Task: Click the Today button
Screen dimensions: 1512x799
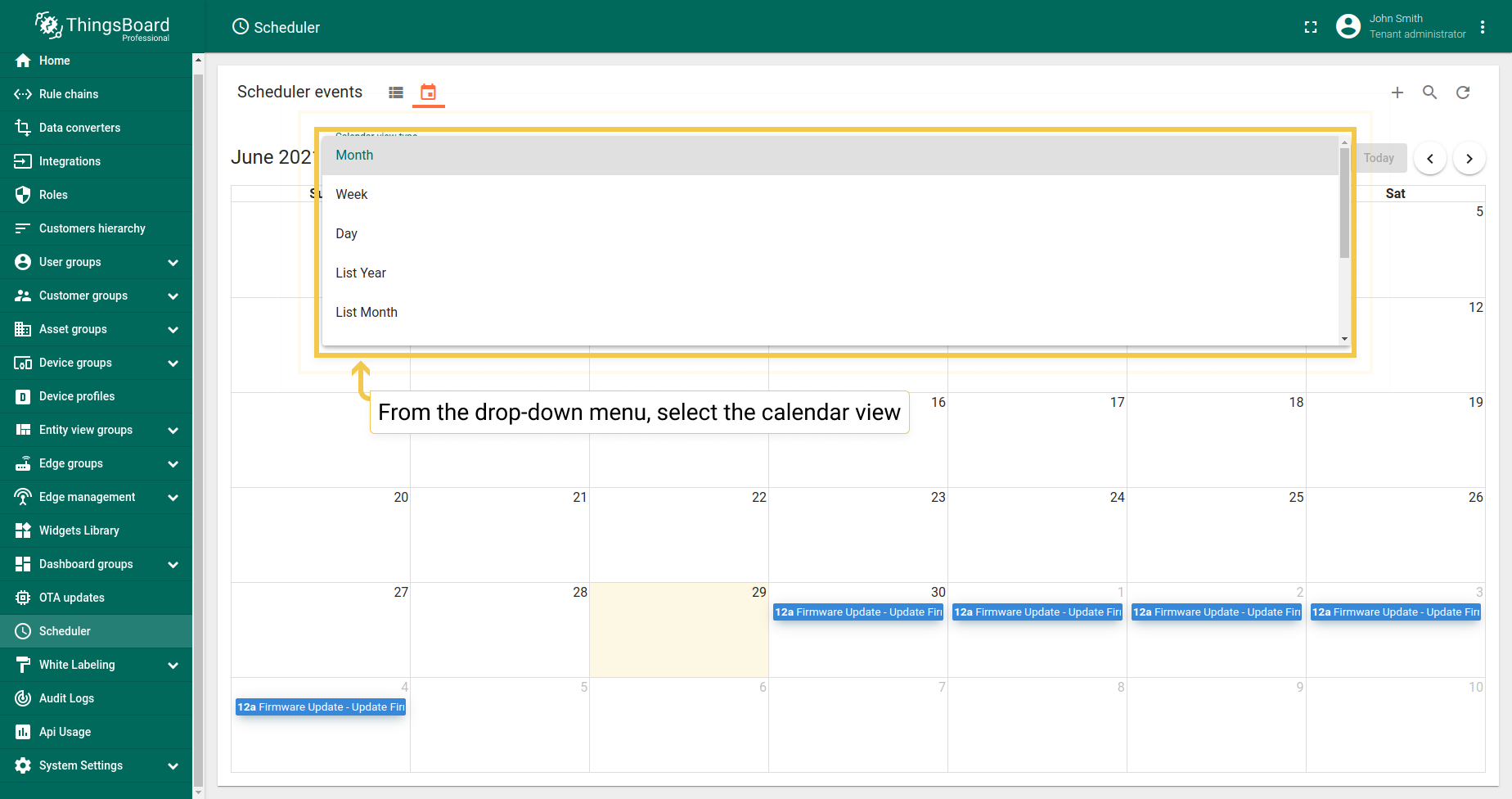Action: click(x=1379, y=158)
